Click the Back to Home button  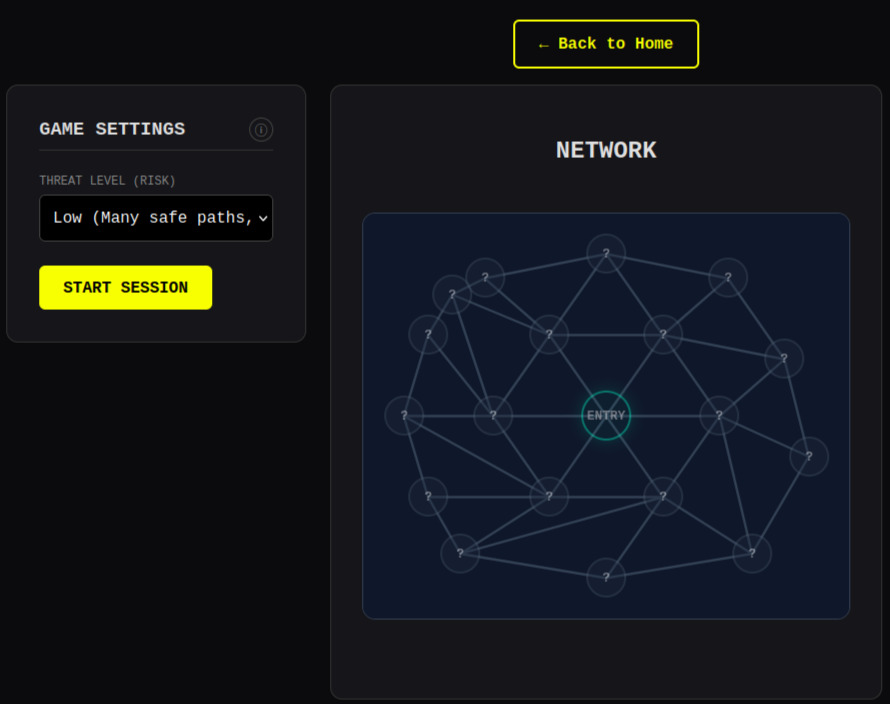pyautogui.click(x=606, y=44)
